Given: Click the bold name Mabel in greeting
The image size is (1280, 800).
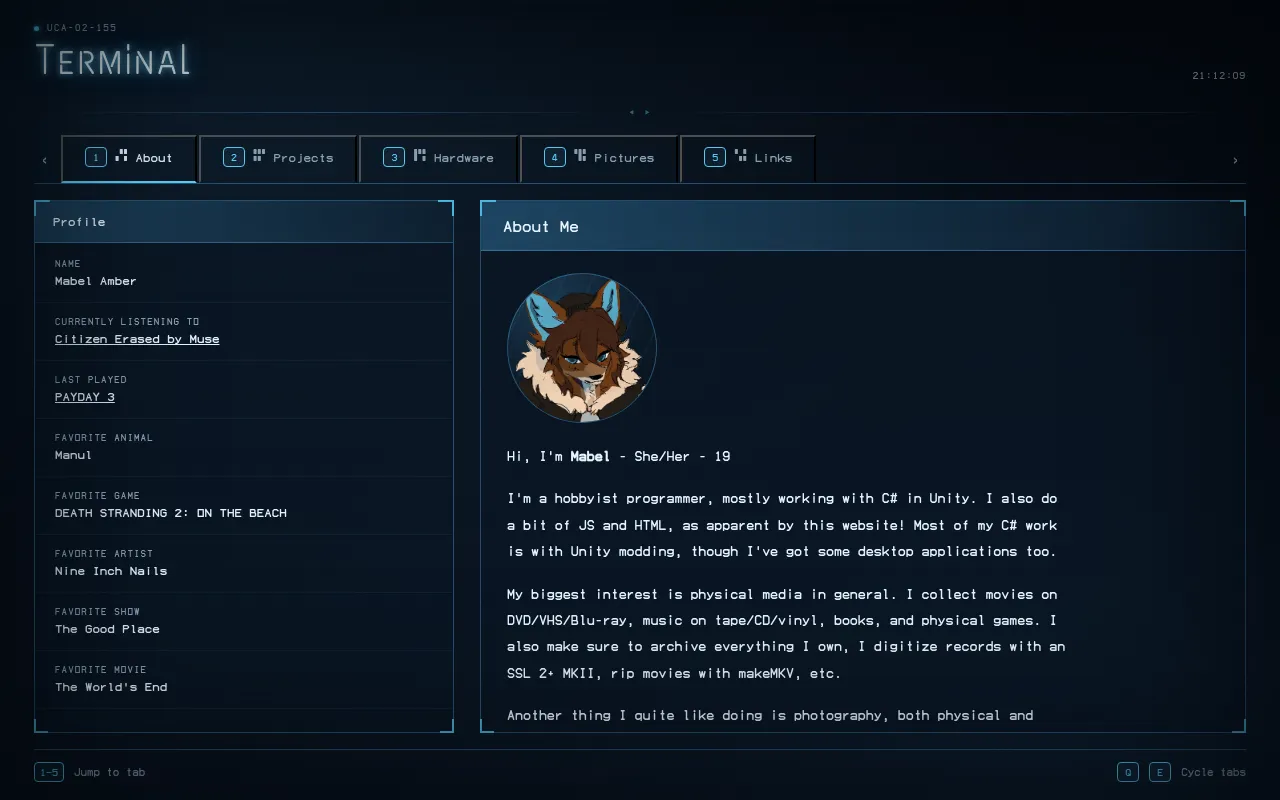Looking at the screenshot, I should (590, 456).
